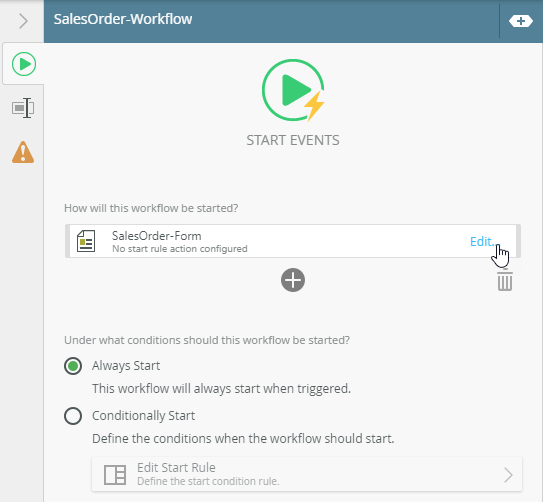543x502 pixels.
Task: Expand Edit Start Rule chevron arrow
Action: (x=508, y=475)
